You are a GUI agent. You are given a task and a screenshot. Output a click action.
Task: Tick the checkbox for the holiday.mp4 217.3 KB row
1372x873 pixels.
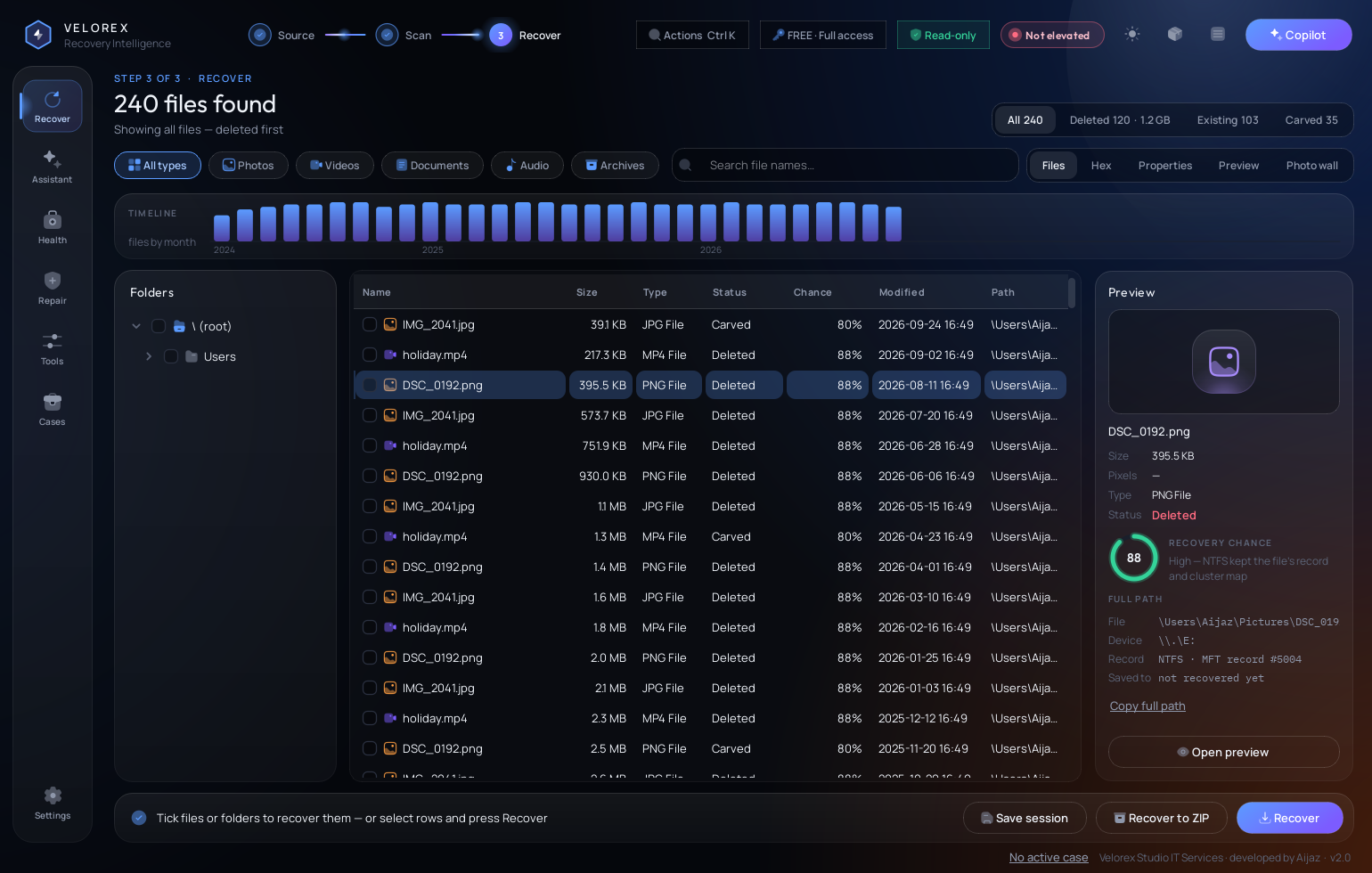tap(370, 355)
